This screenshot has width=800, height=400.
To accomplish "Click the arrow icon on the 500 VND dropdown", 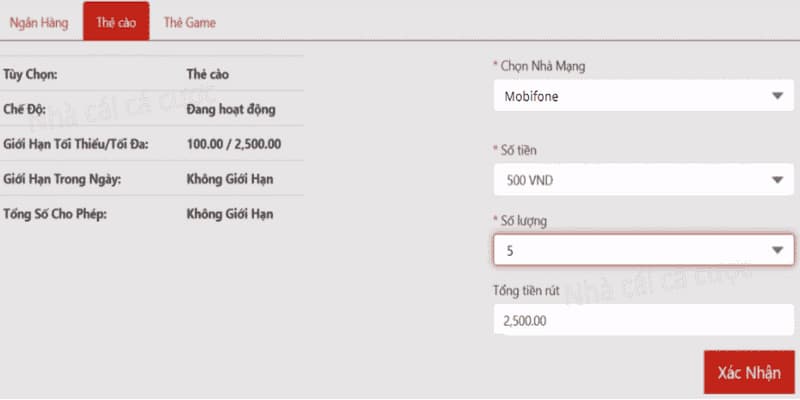I will pyautogui.click(x=777, y=180).
